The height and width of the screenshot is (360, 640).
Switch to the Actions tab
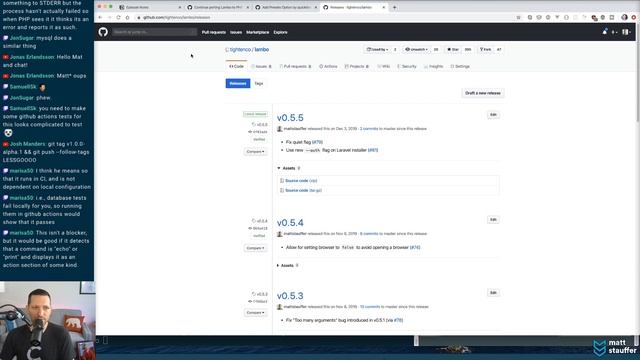(328, 66)
